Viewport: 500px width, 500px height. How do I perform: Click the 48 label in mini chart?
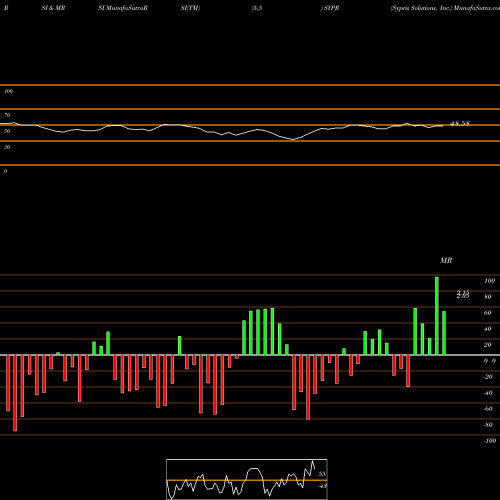pos(322,486)
